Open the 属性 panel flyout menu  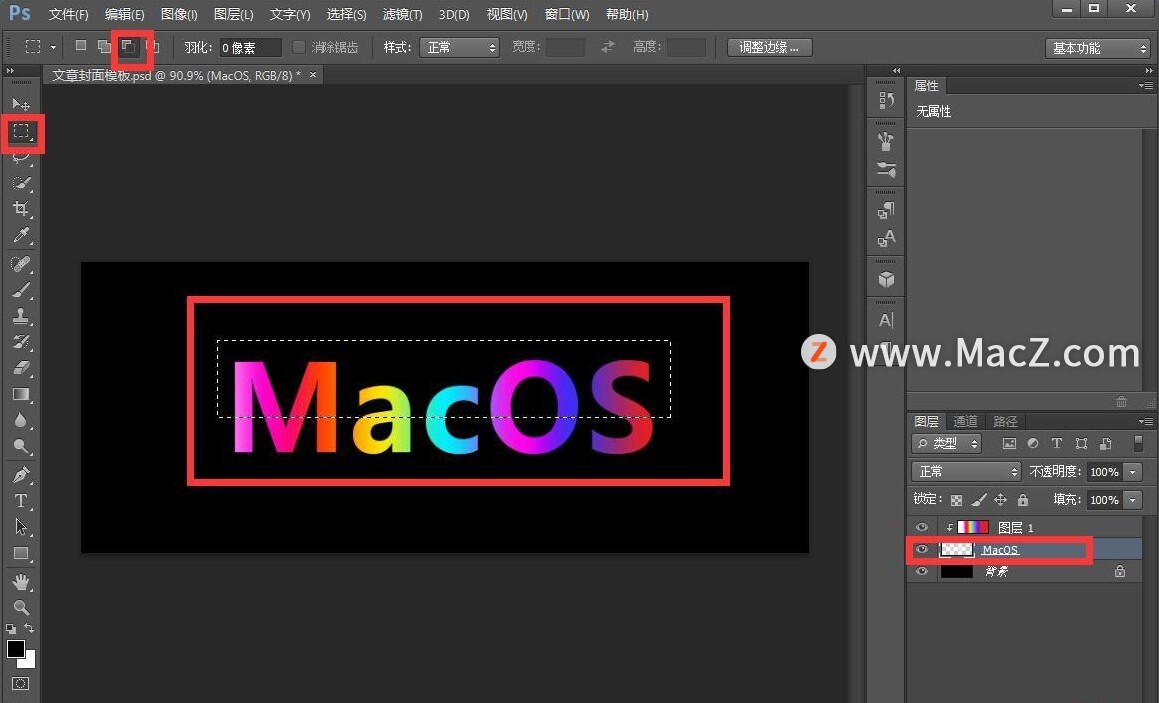(1146, 86)
